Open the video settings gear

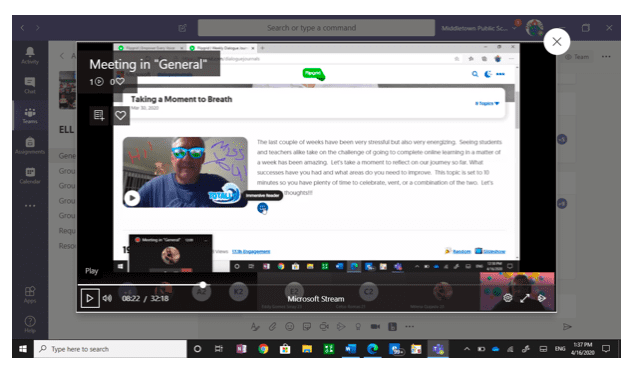[507, 298]
